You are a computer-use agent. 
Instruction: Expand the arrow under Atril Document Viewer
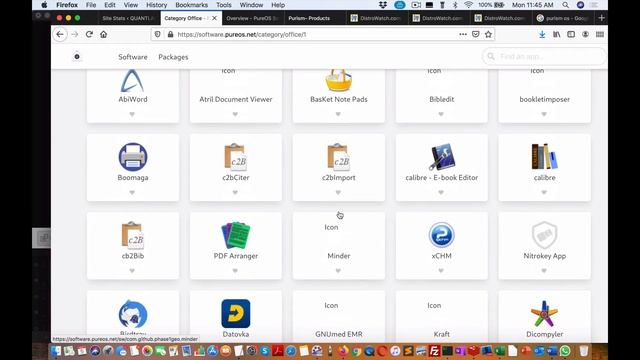(235, 114)
